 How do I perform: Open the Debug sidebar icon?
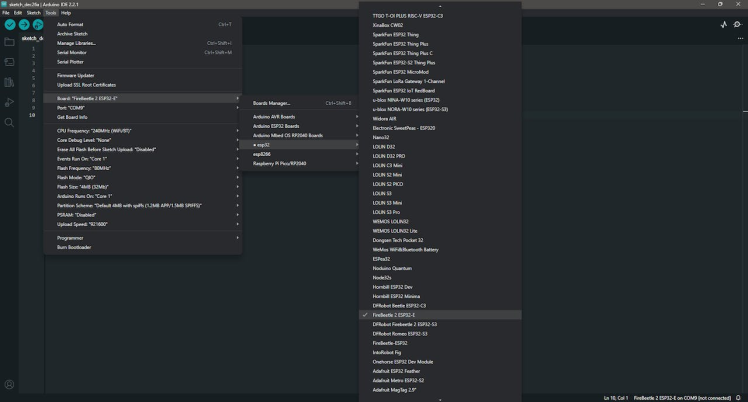point(9,102)
